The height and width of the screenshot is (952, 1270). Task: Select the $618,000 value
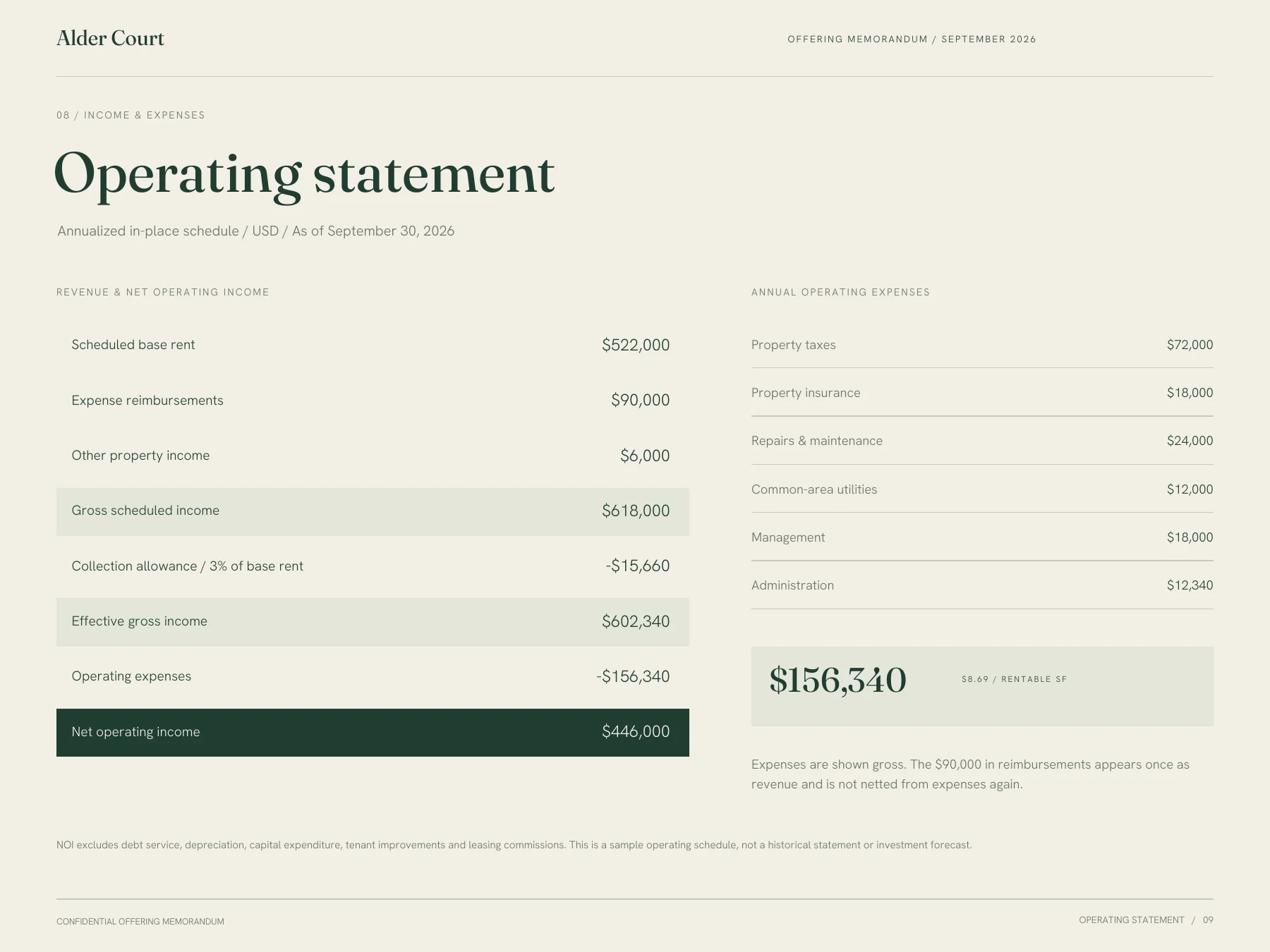[636, 511]
